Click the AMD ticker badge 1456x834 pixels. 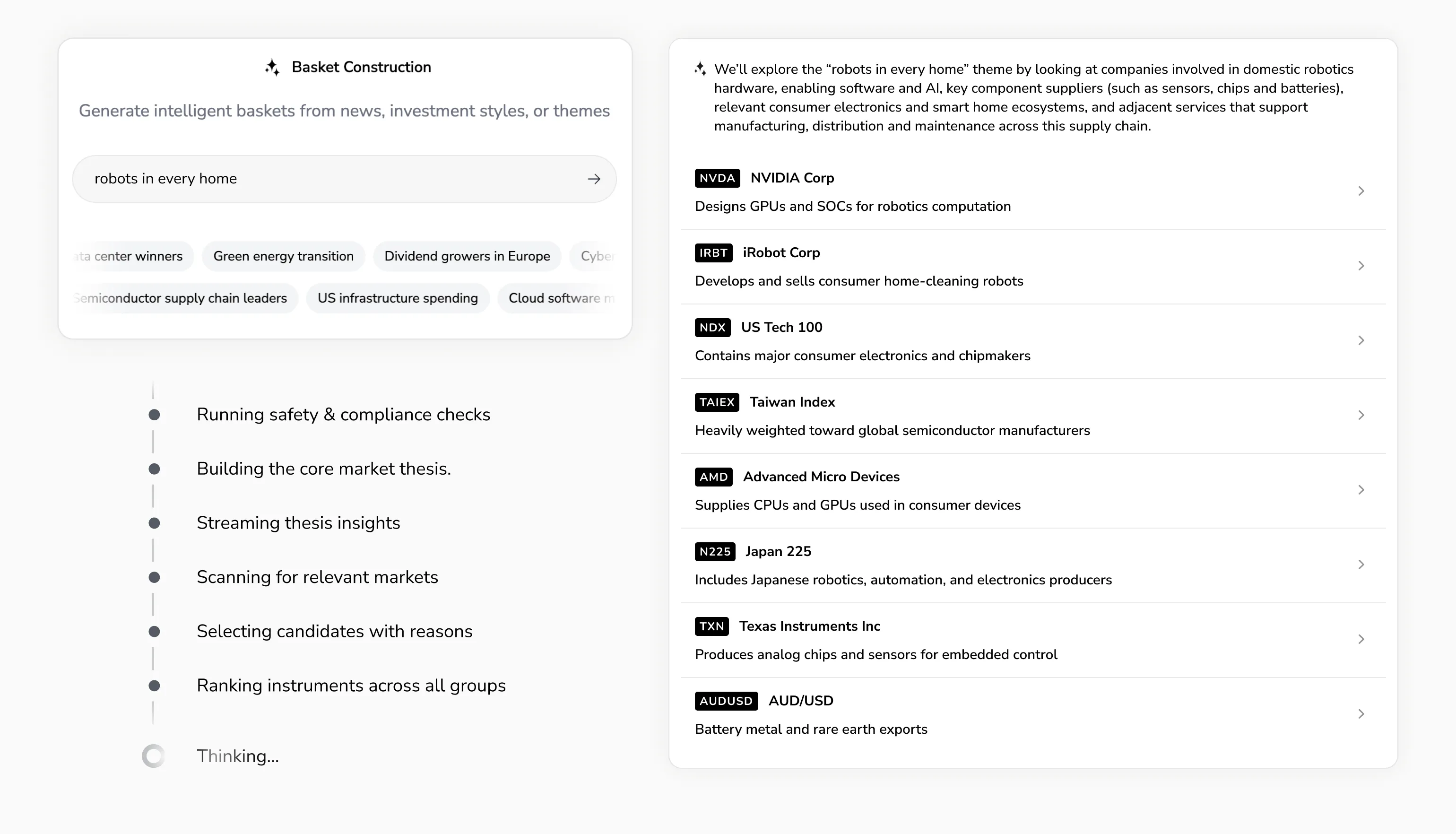click(x=713, y=477)
